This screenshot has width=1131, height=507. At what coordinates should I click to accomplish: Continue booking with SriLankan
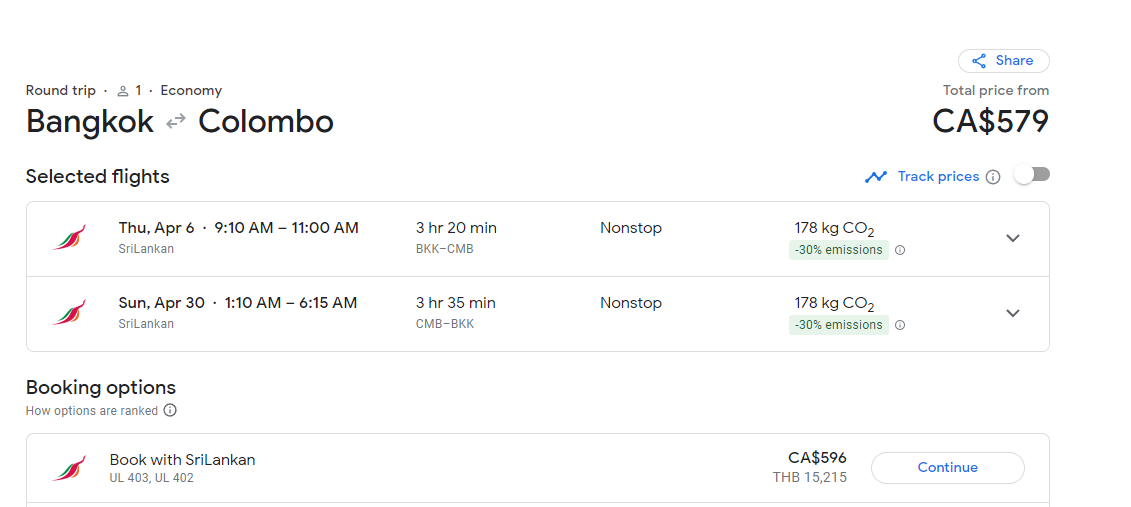point(947,468)
